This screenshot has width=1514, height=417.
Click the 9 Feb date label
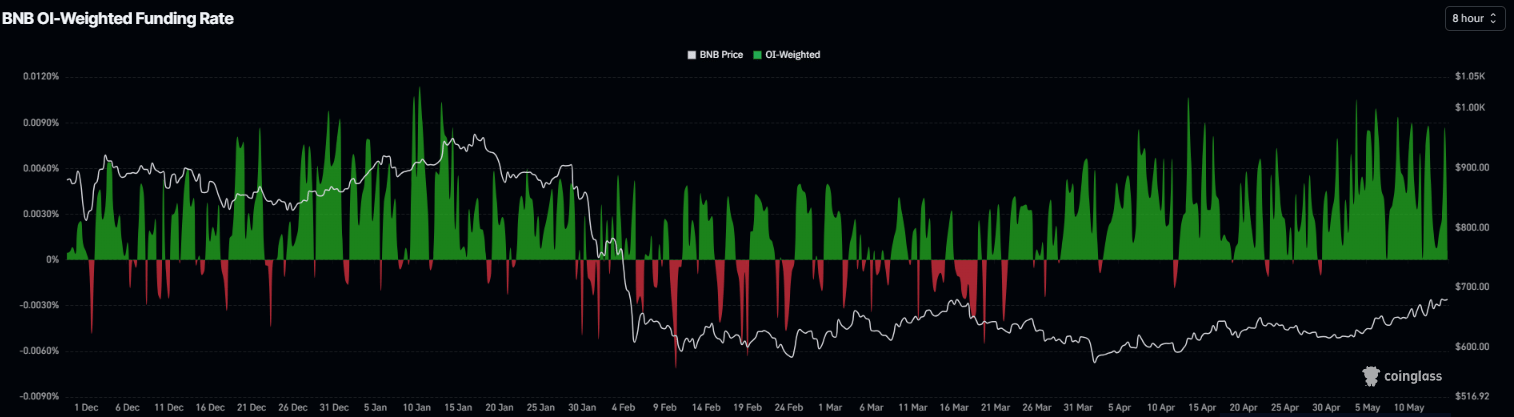tap(665, 408)
